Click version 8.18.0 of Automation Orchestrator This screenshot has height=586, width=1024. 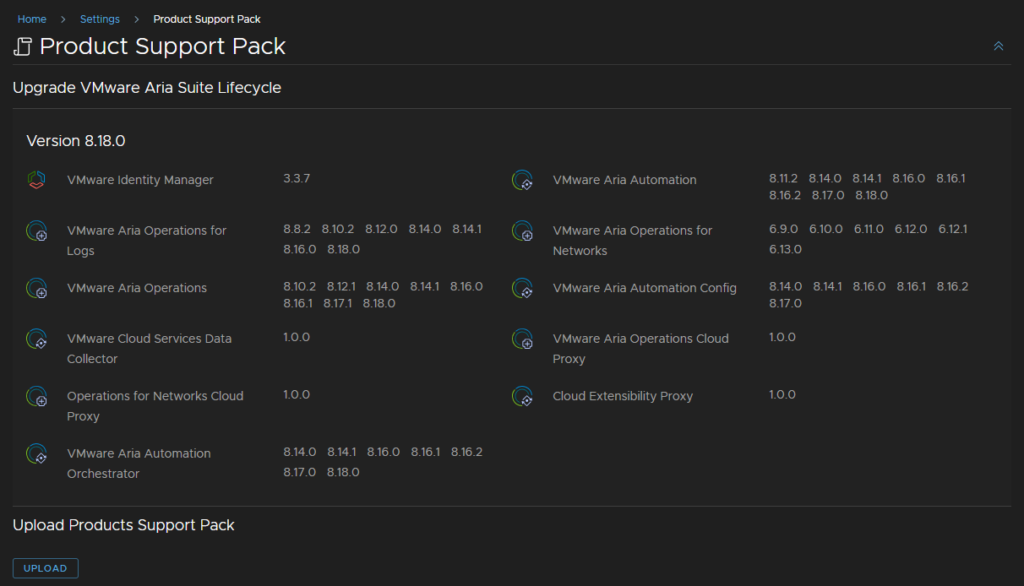click(x=343, y=472)
